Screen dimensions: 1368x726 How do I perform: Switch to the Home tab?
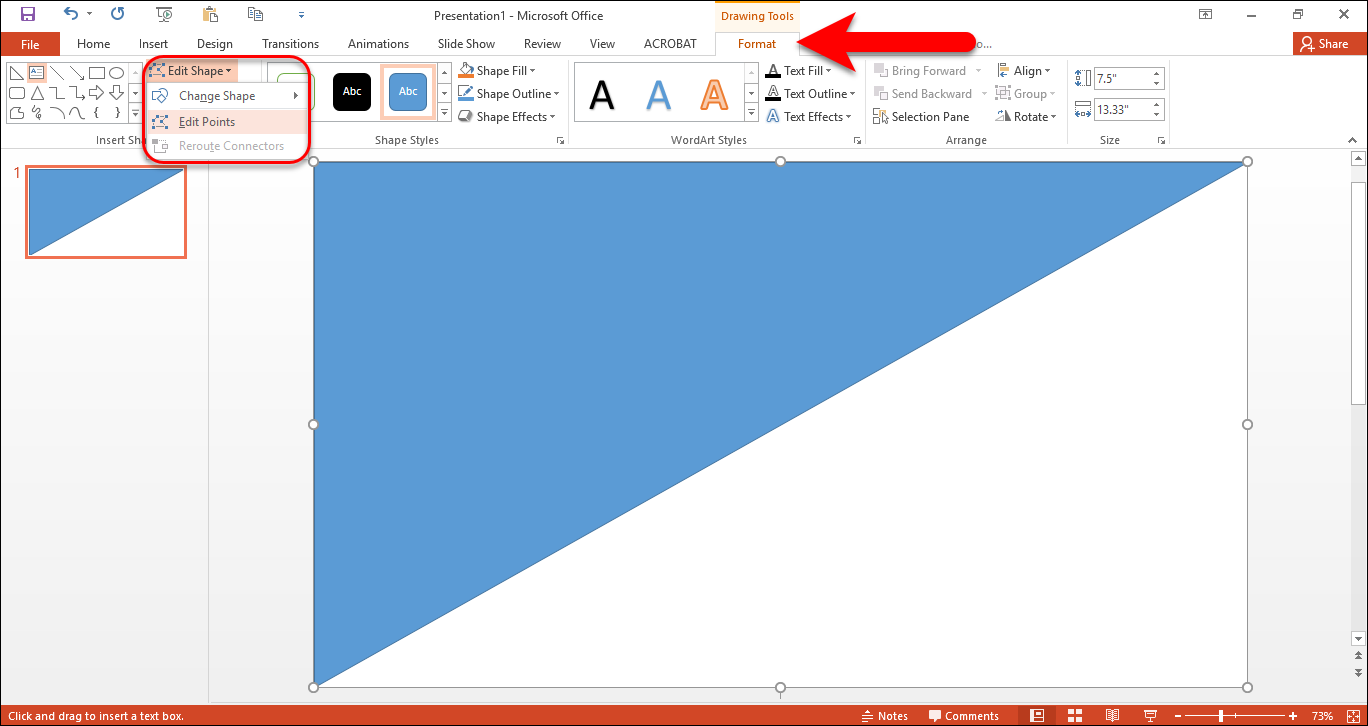pos(93,44)
